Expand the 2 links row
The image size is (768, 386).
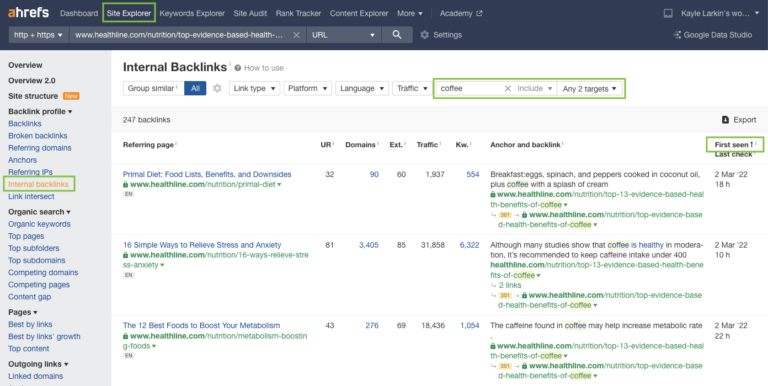coord(509,285)
